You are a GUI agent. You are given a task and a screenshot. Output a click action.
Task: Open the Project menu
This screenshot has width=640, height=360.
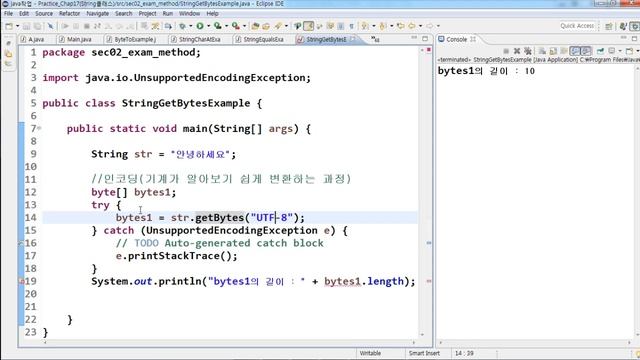click(x=147, y=13)
